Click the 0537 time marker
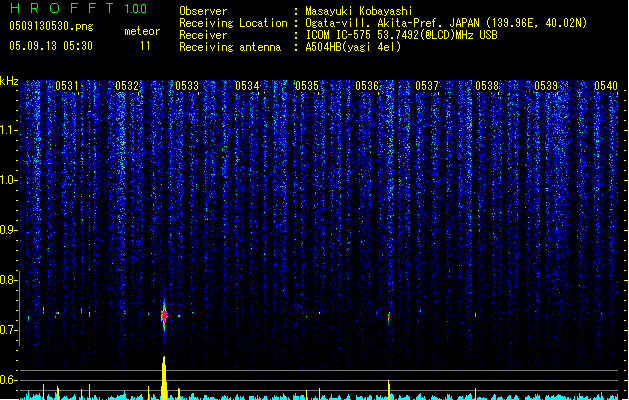 click(x=427, y=86)
